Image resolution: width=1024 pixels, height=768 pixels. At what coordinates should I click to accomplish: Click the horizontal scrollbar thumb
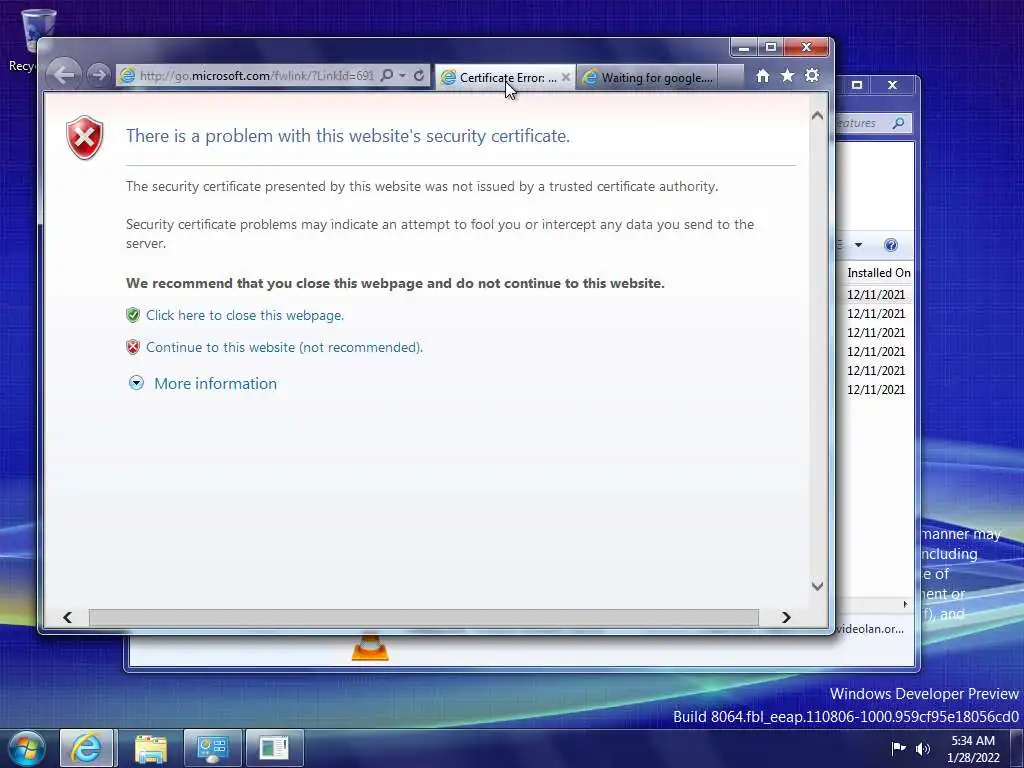click(x=424, y=617)
